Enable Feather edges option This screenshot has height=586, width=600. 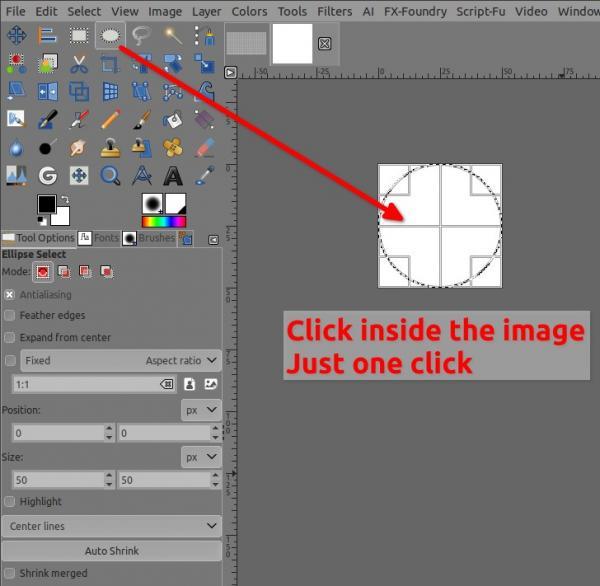coord(10,315)
